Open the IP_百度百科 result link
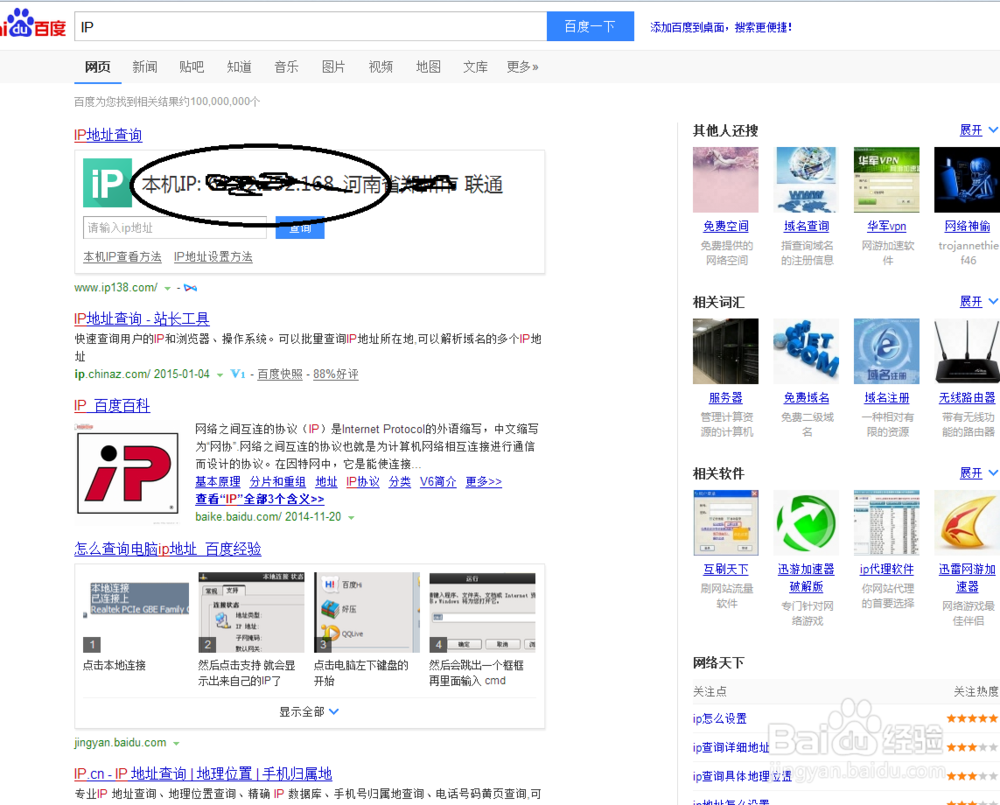 point(112,406)
